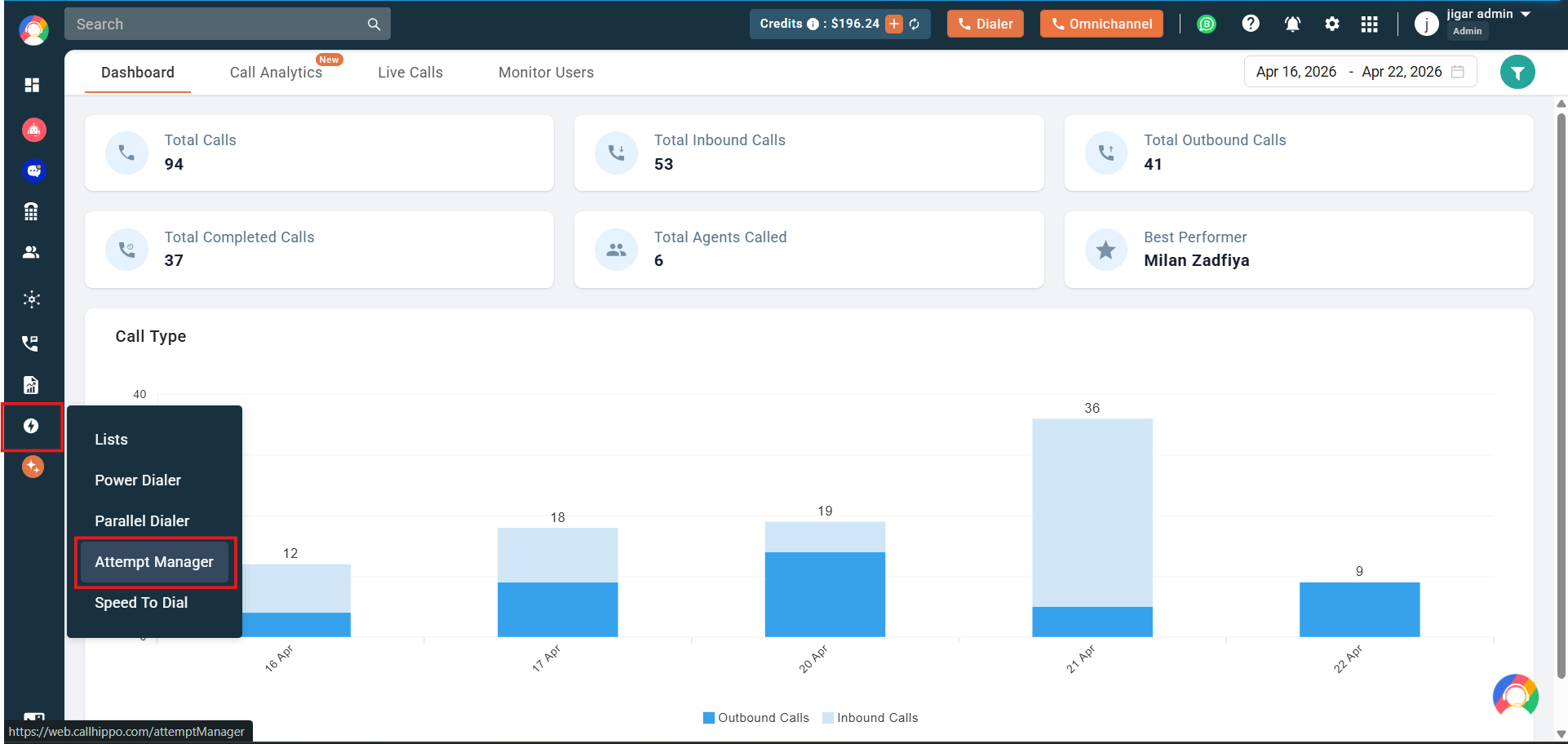The height and width of the screenshot is (744, 1568).
Task: Open the red AI bot sidebar icon
Action: click(33, 130)
